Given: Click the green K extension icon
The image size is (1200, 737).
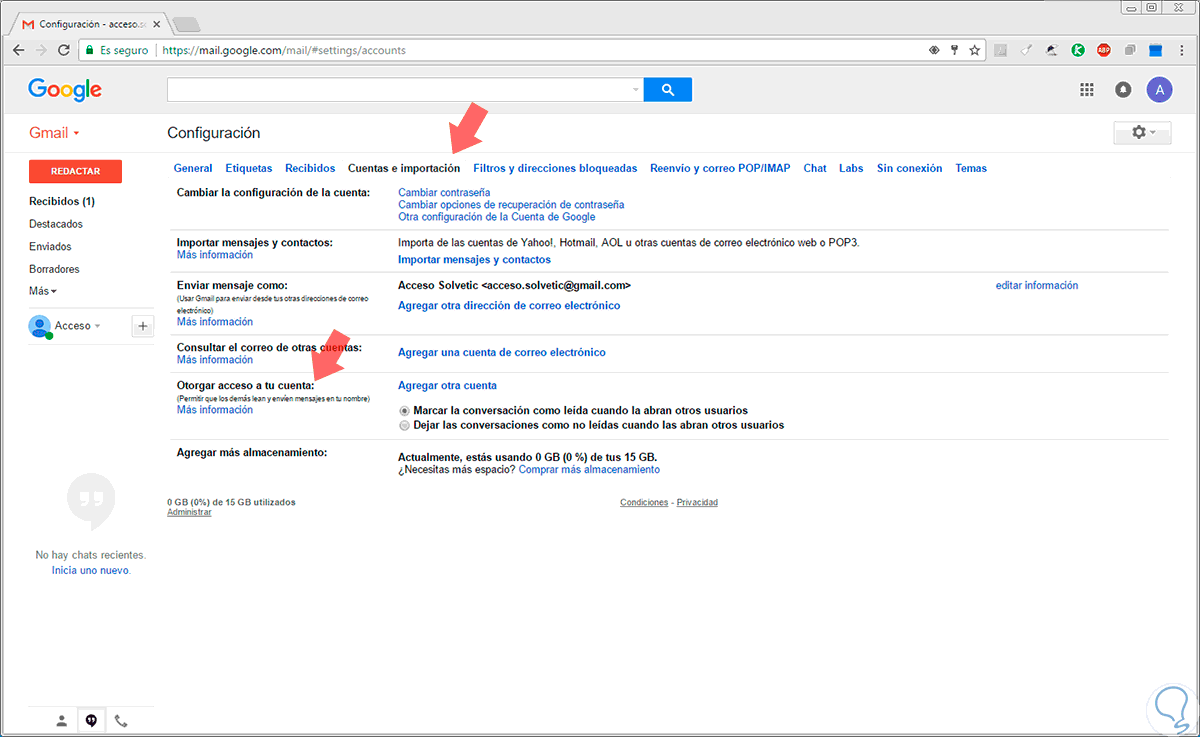Looking at the screenshot, I should point(1078,50).
